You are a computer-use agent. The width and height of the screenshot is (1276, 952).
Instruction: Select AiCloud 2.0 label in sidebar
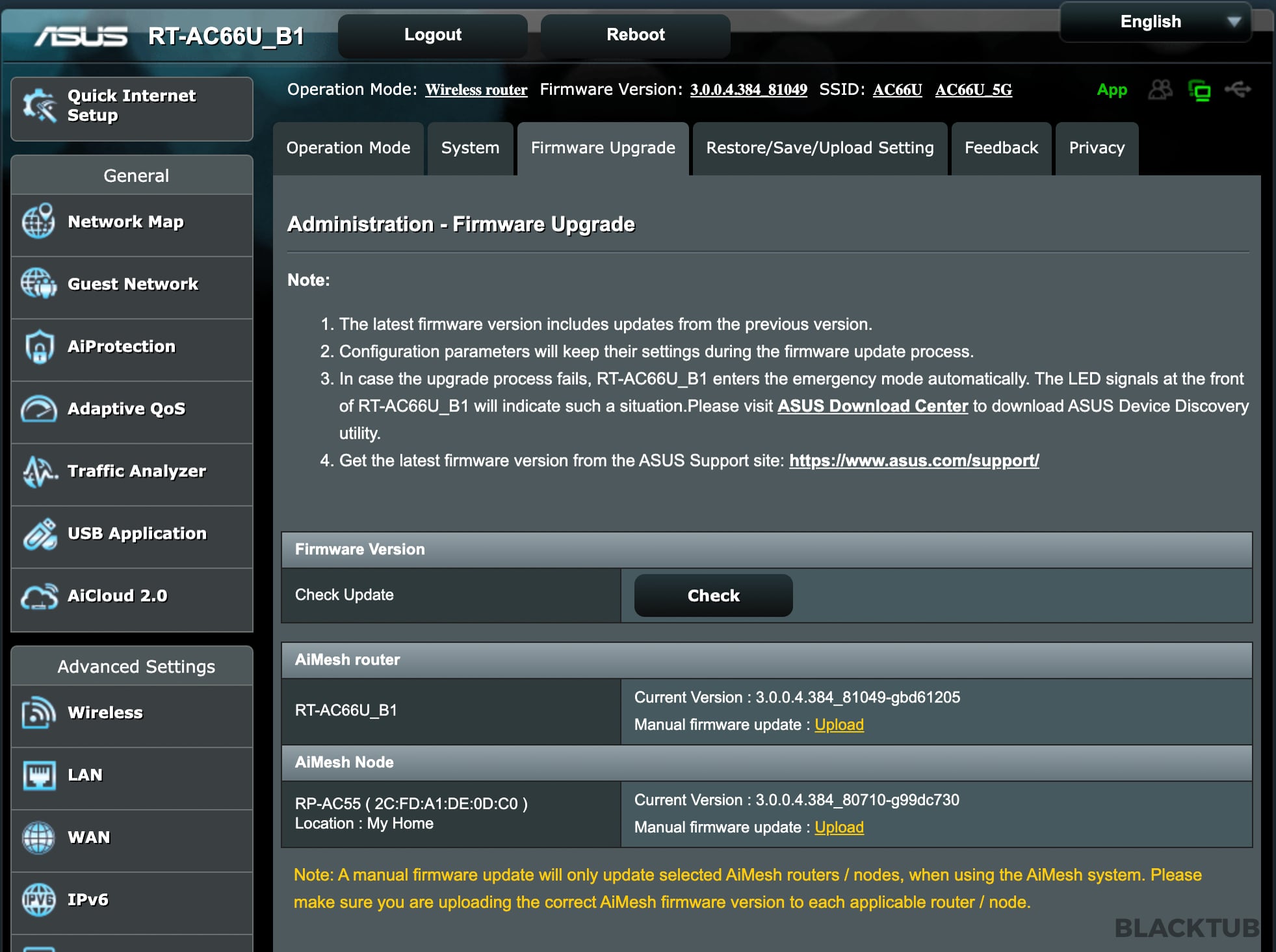pyautogui.click(x=118, y=597)
